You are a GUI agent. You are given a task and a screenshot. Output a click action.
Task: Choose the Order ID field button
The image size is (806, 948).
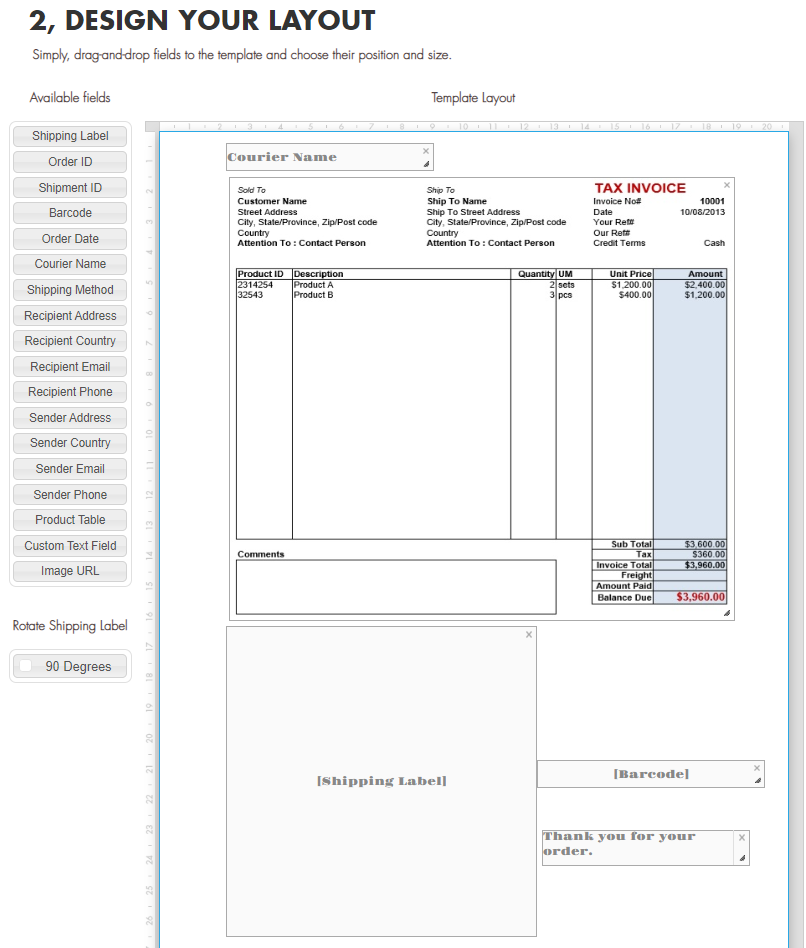coord(70,162)
